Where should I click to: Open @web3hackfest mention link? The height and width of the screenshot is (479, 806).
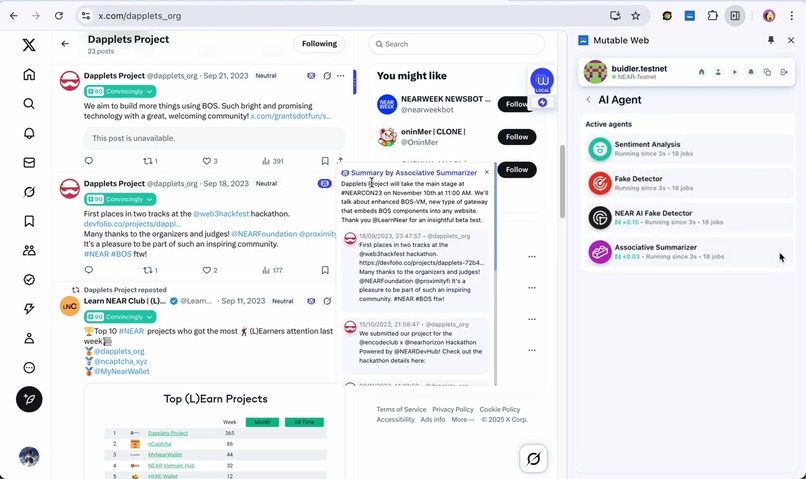pyautogui.click(x=221, y=214)
